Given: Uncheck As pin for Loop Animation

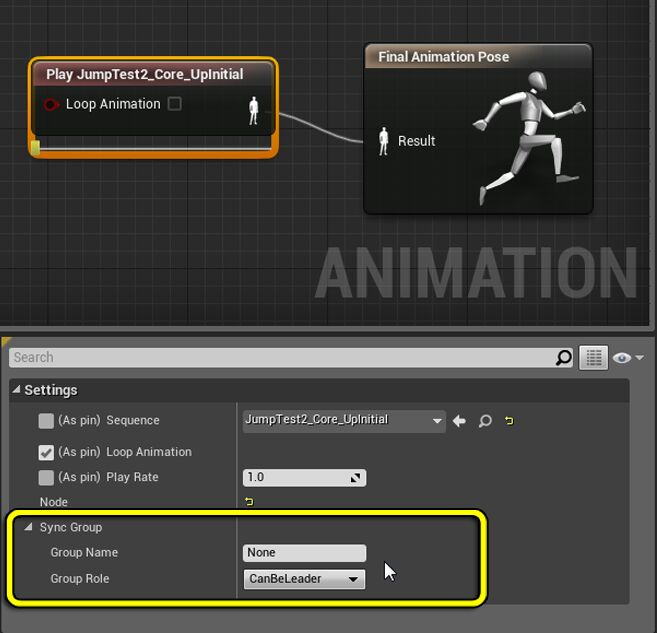Looking at the screenshot, I should tap(46, 452).
